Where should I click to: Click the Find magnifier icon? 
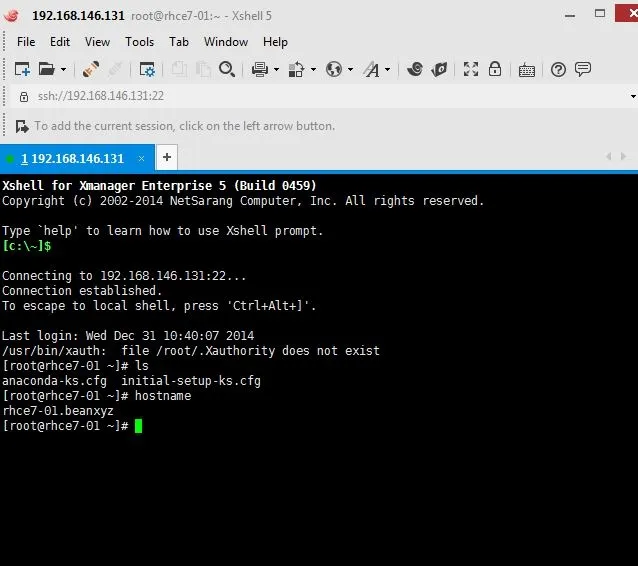coord(227,69)
